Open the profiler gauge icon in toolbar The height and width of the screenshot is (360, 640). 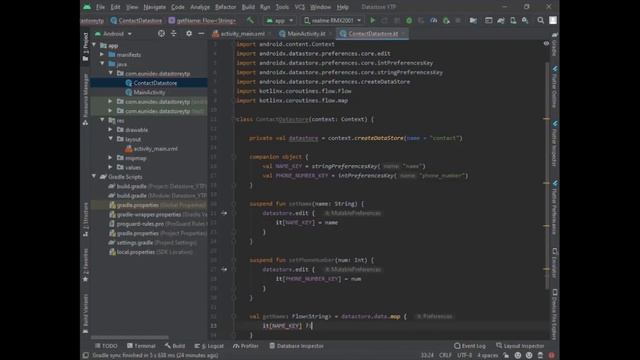433,20
